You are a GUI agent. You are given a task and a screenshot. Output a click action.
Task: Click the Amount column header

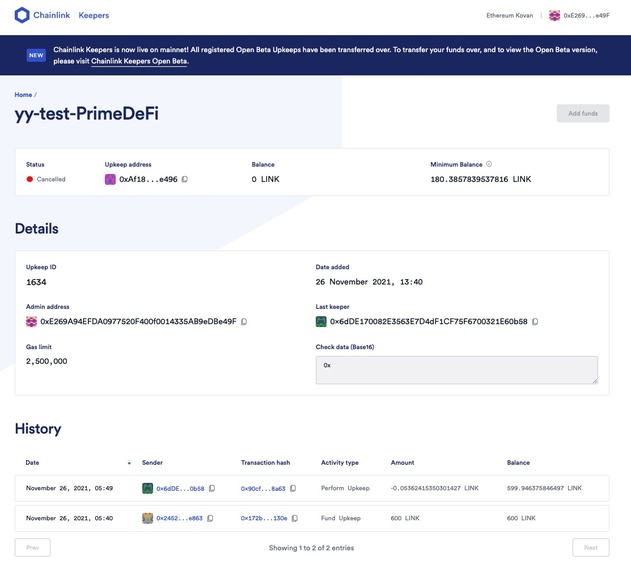402,463
